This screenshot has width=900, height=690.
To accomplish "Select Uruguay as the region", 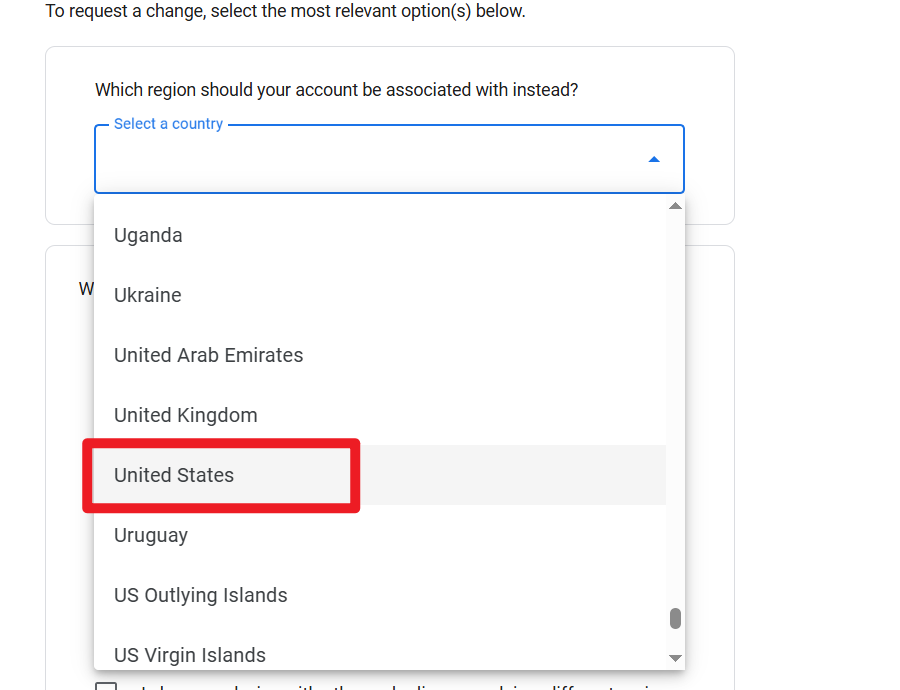I will click(151, 536).
